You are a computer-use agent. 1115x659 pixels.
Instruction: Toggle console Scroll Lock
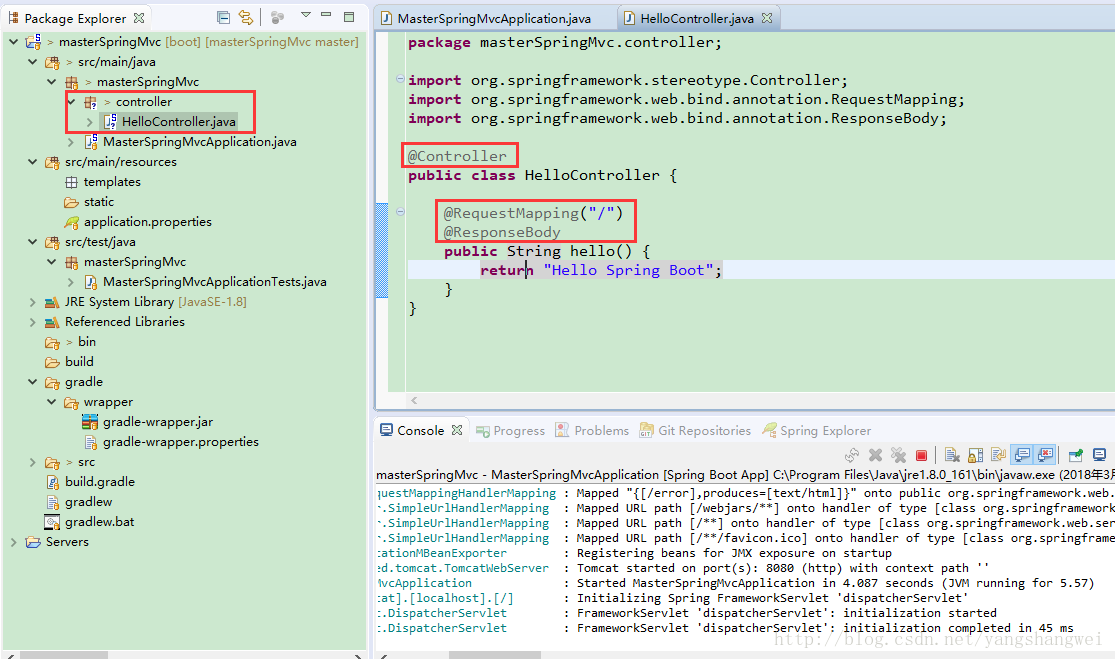coord(975,455)
